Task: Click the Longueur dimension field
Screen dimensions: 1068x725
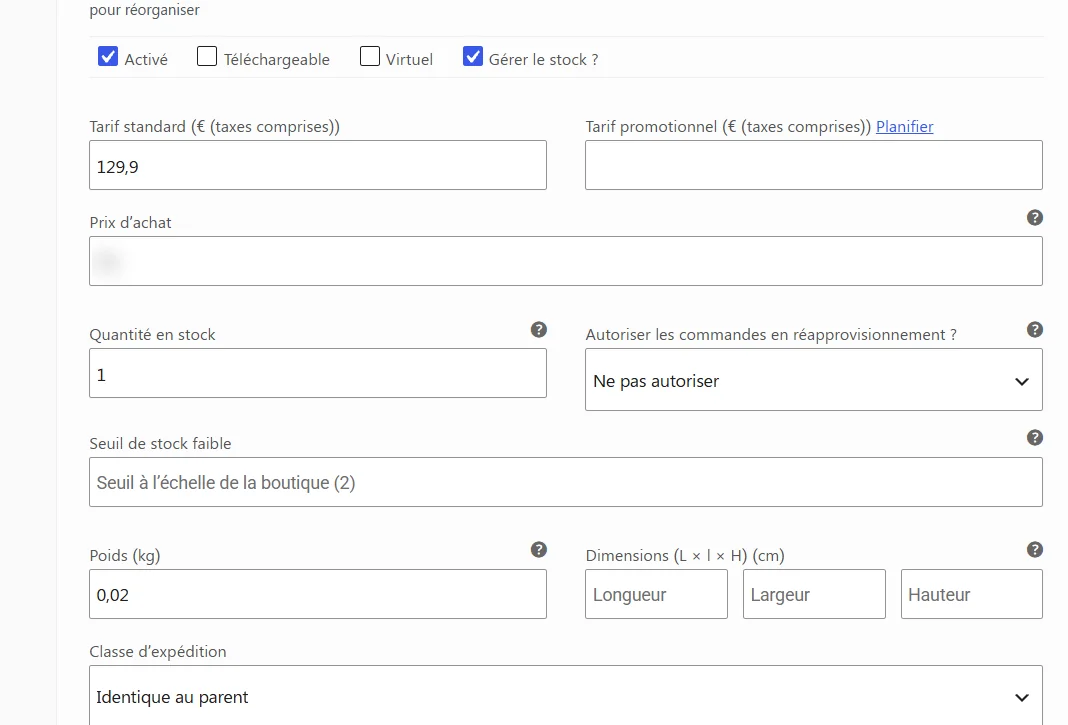Action: pyautogui.click(x=657, y=594)
